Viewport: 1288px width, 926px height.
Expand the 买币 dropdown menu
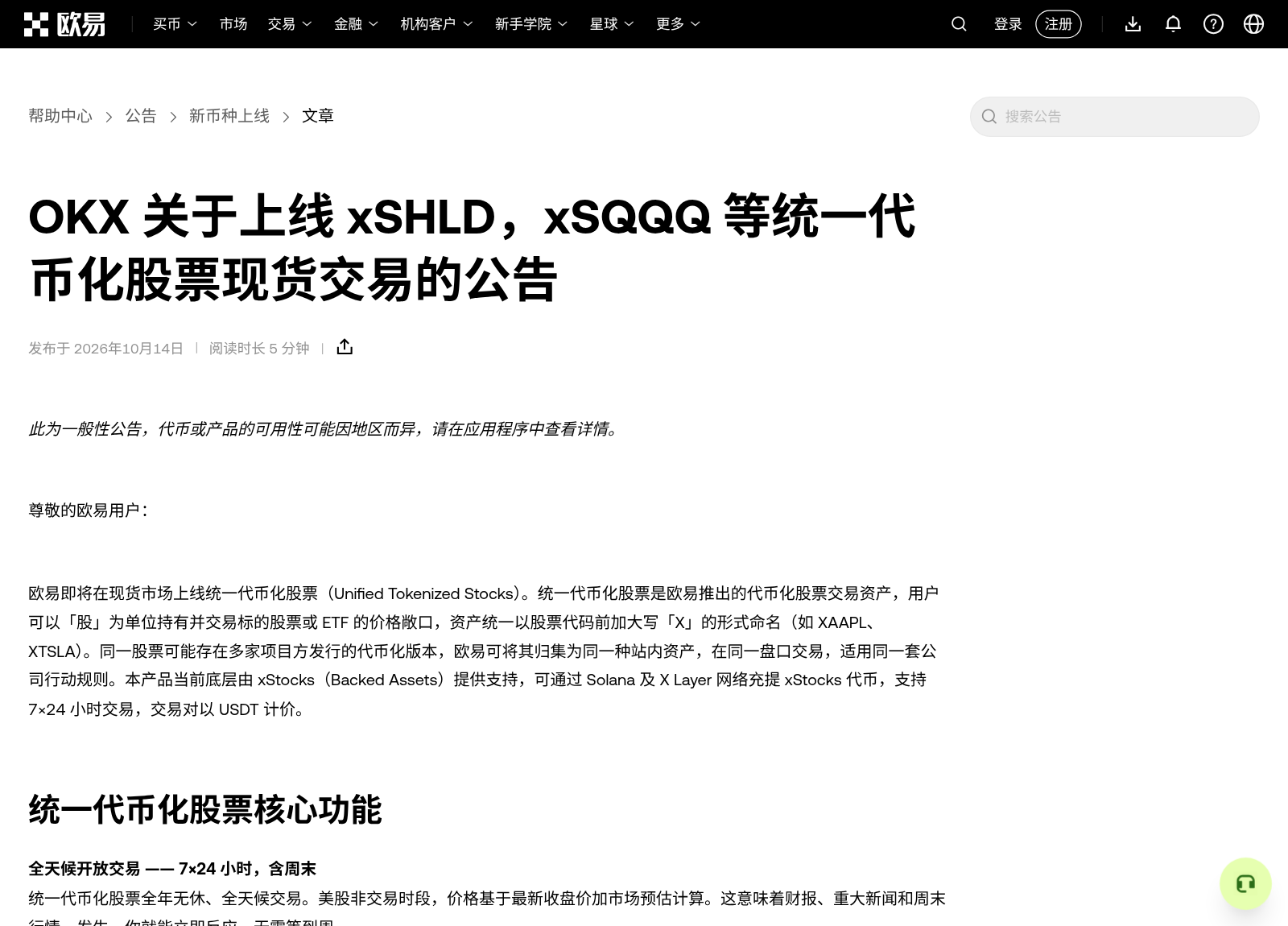pos(175,24)
